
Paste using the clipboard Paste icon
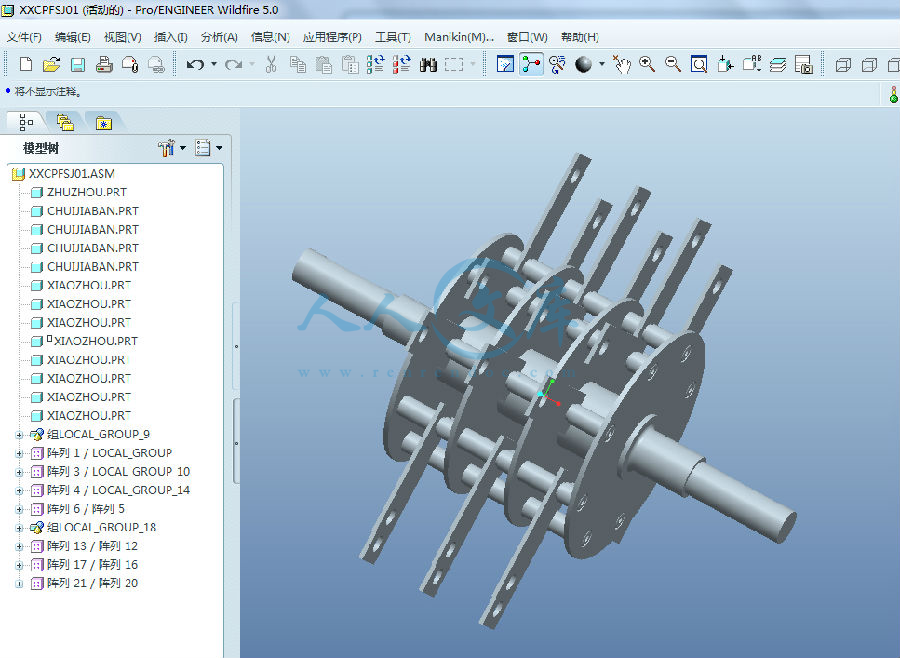coord(324,64)
